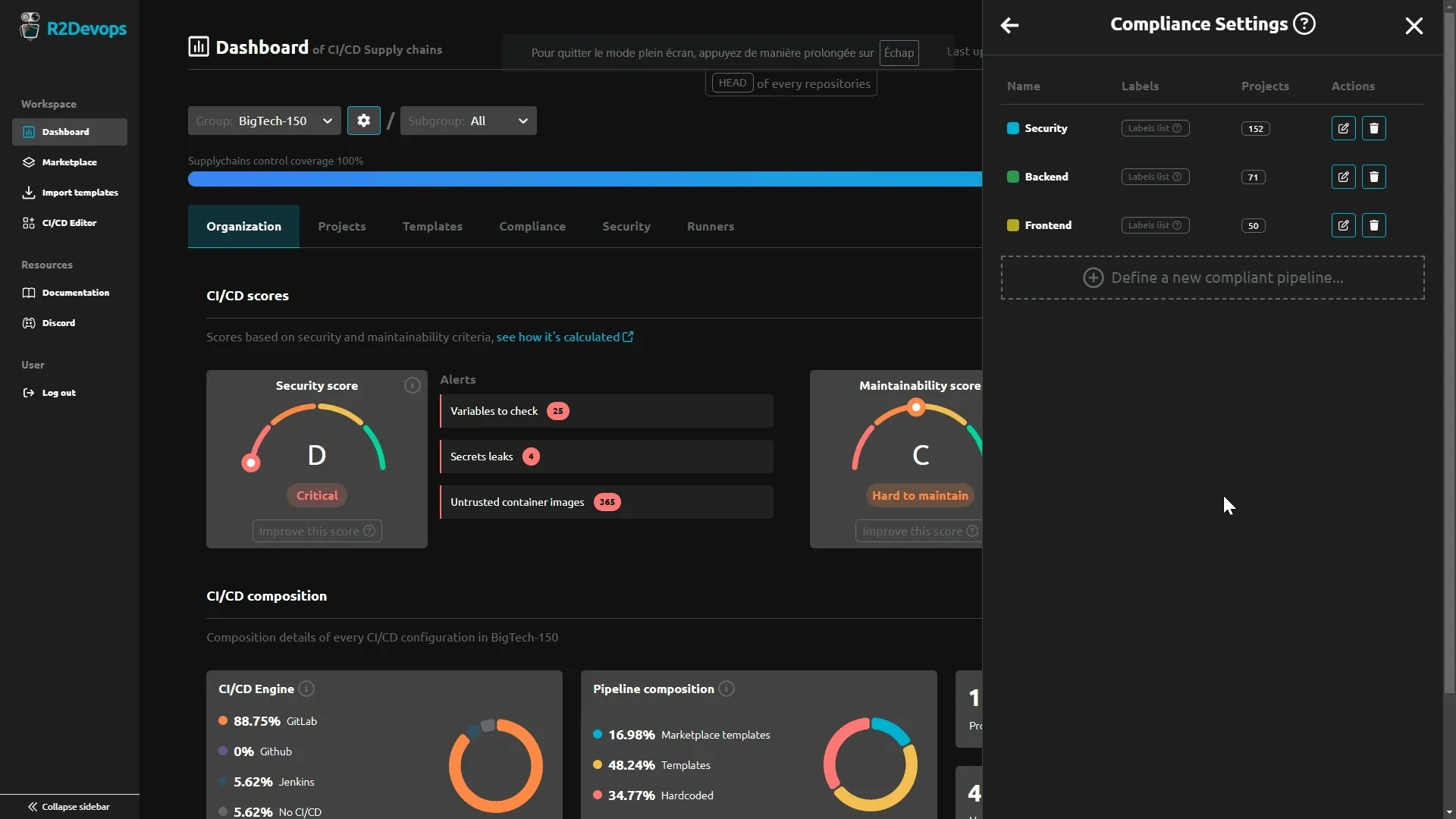Open the labels list for Frontend
Screen dimensions: 1456x819
[x=1154, y=225]
